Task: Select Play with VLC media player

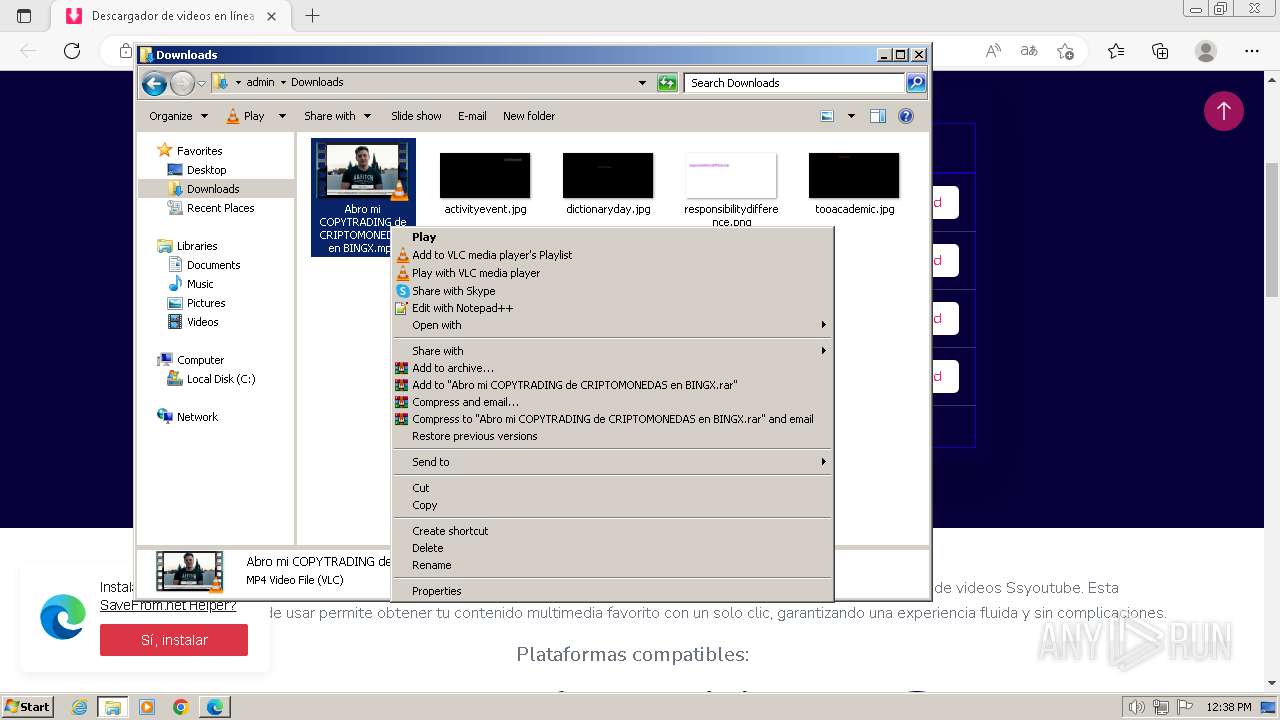Action: pyautogui.click(x=612, y=273)
